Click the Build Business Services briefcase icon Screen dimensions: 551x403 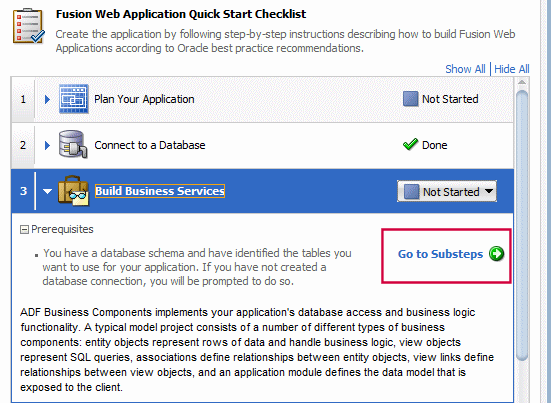tap(73, 191)
